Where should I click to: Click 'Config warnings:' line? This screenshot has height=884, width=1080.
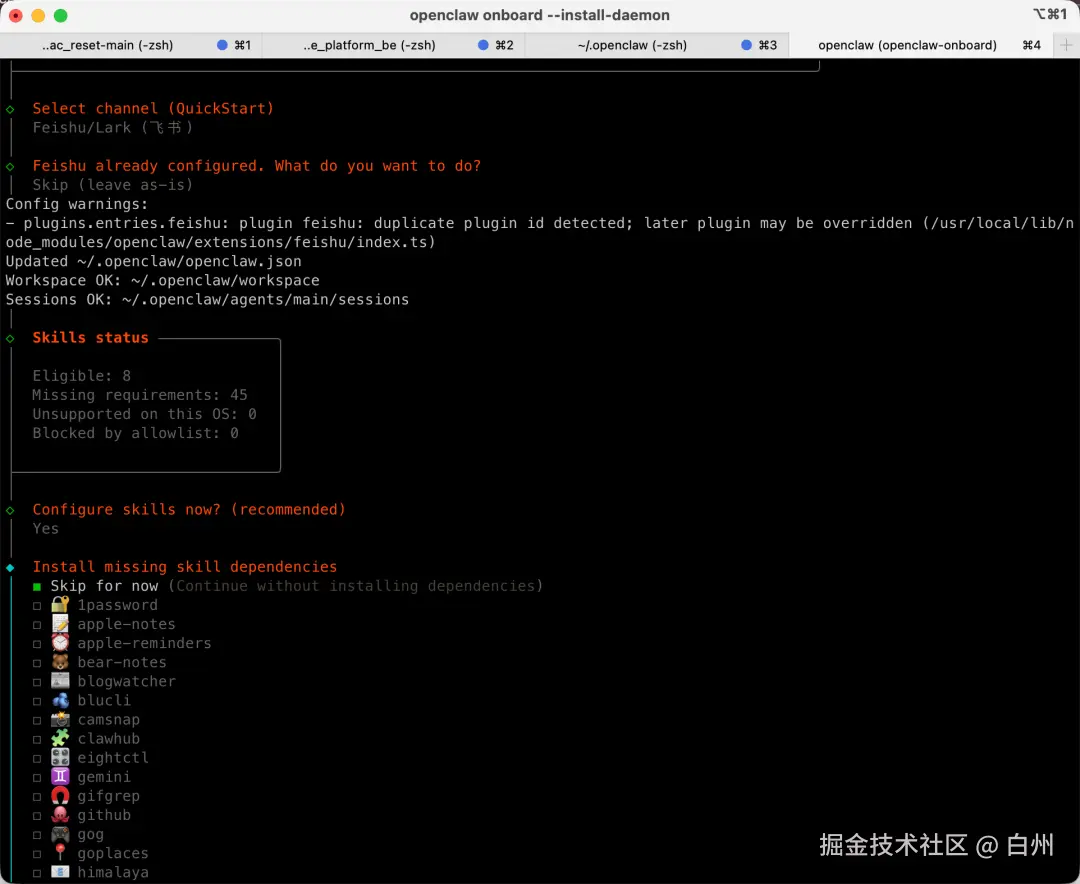[77, 204]
